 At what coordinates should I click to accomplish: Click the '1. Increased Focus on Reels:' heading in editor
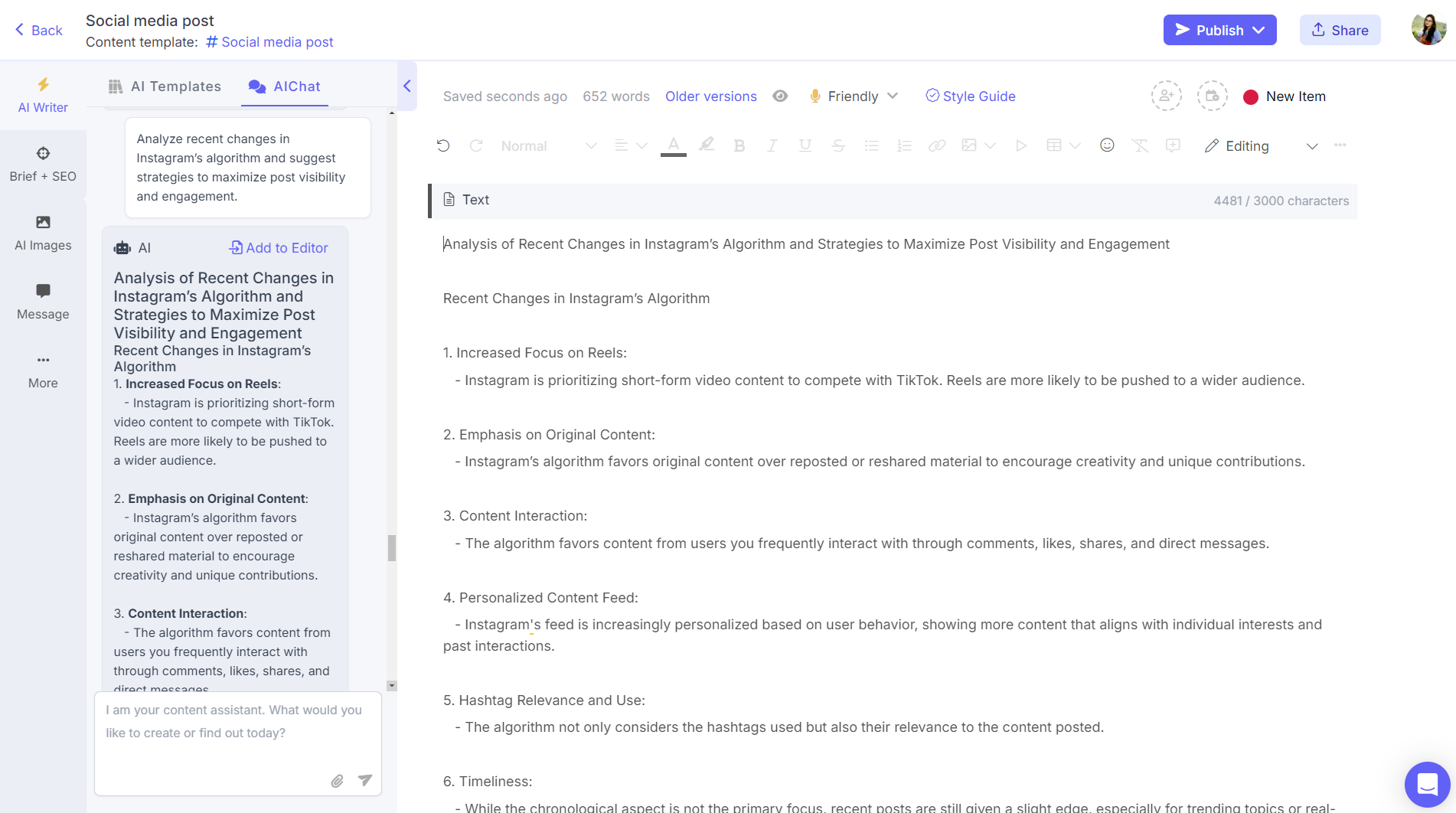tap(535, 353)
